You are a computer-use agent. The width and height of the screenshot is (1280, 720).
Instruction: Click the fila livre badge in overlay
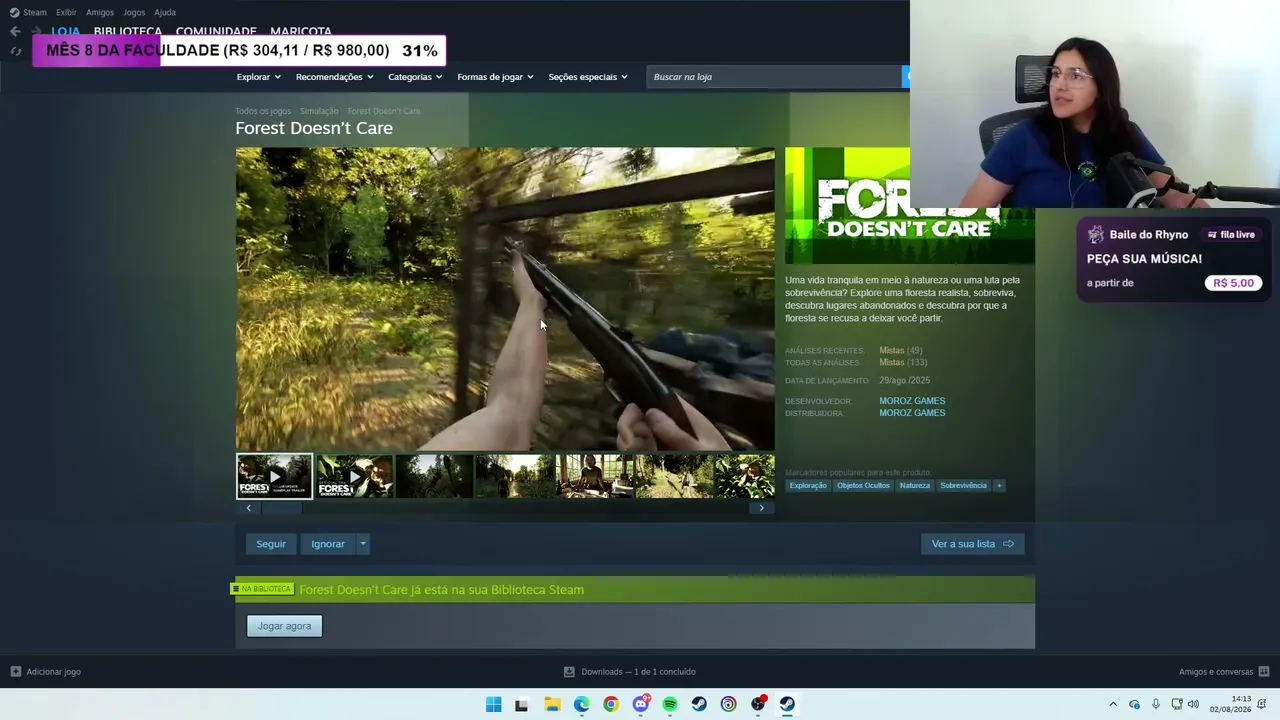[x=1231, y=235]
